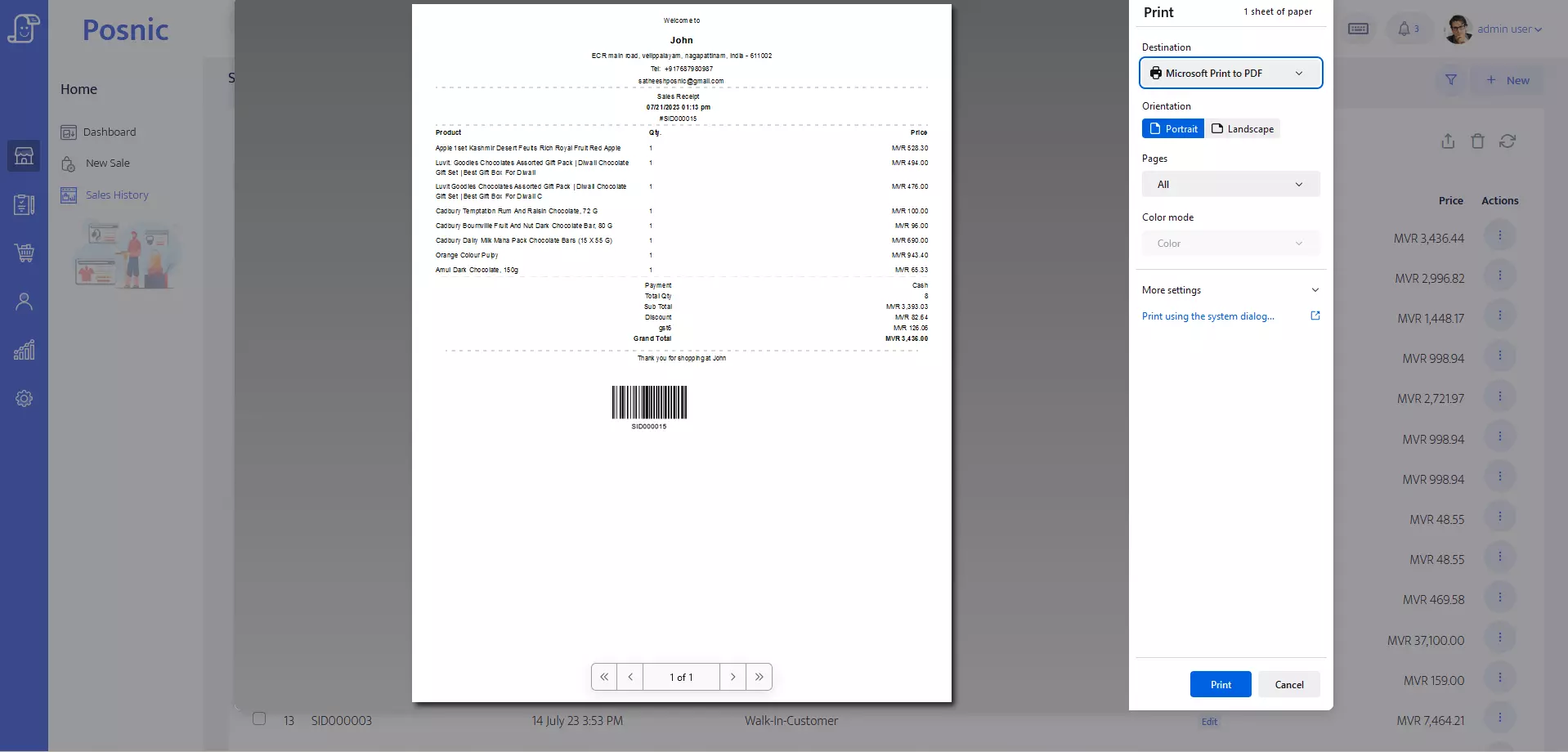
Task: Click the customer profile sidebar icon
Action: coord(24,302)
